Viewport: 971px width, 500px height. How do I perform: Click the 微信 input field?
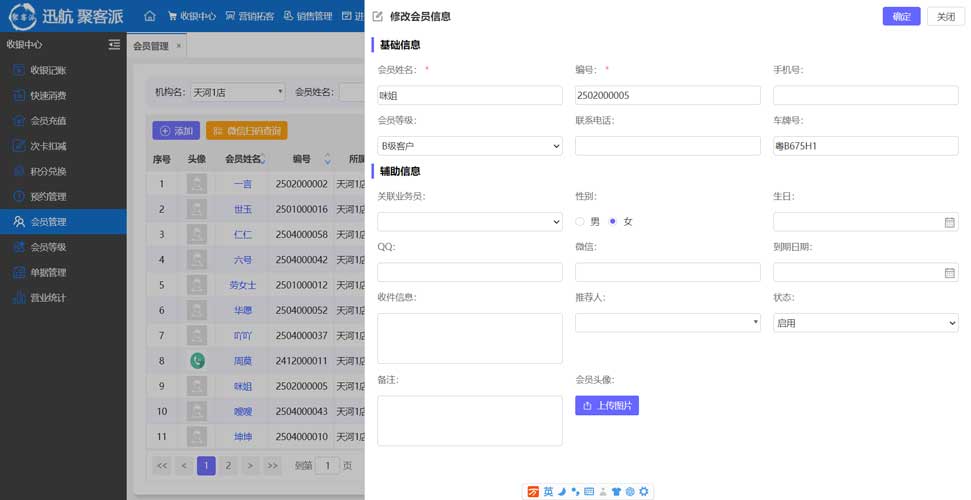click(x=668, y=272)
